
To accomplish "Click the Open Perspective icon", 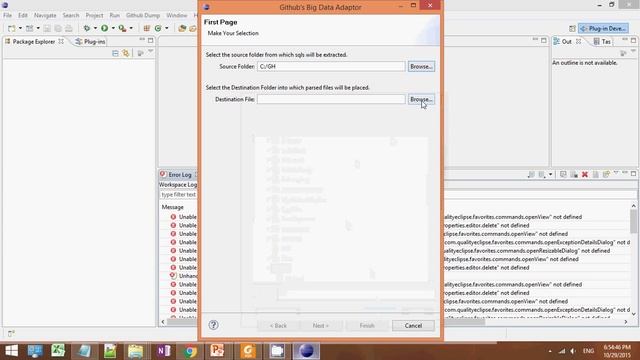I will [572, 29].
